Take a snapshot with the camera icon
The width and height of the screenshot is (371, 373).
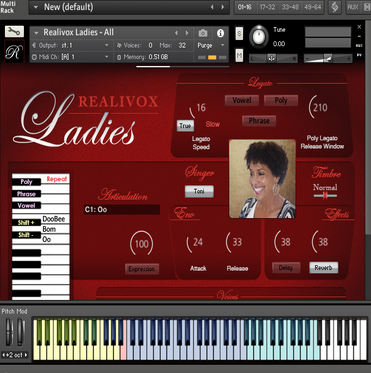(203, 33)
